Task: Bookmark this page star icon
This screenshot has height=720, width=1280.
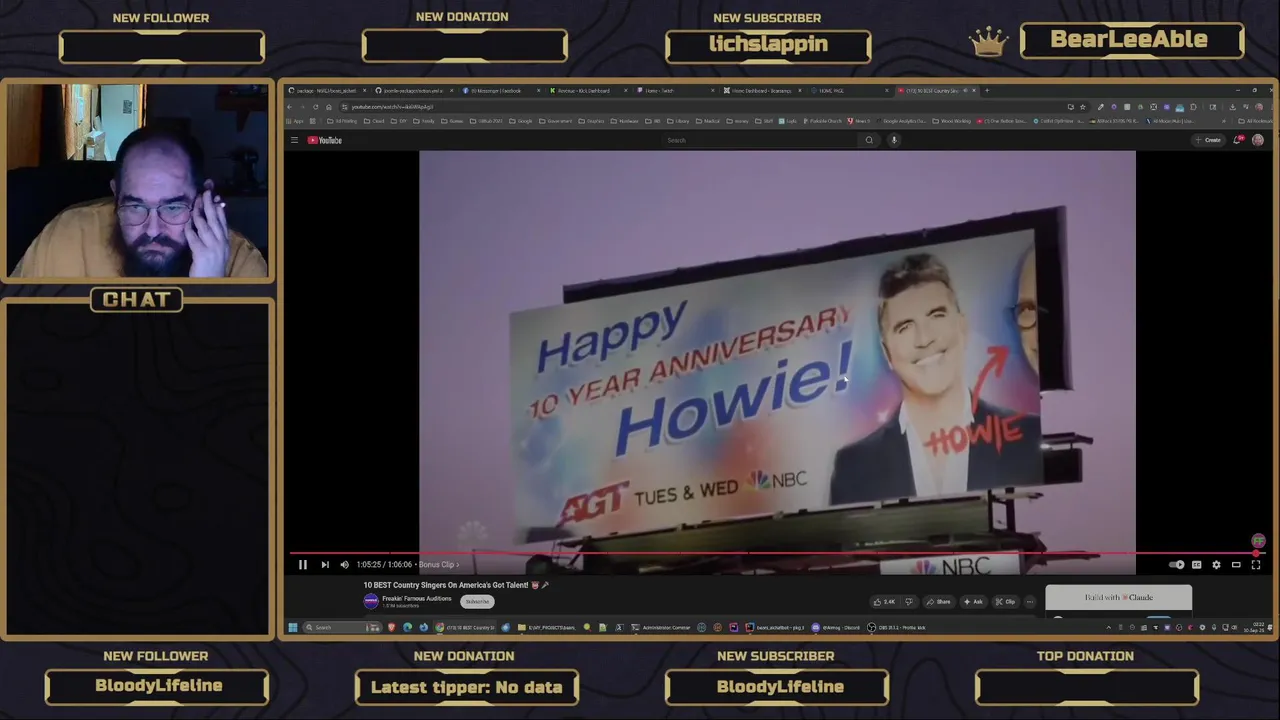Action: click(1083, 107)
